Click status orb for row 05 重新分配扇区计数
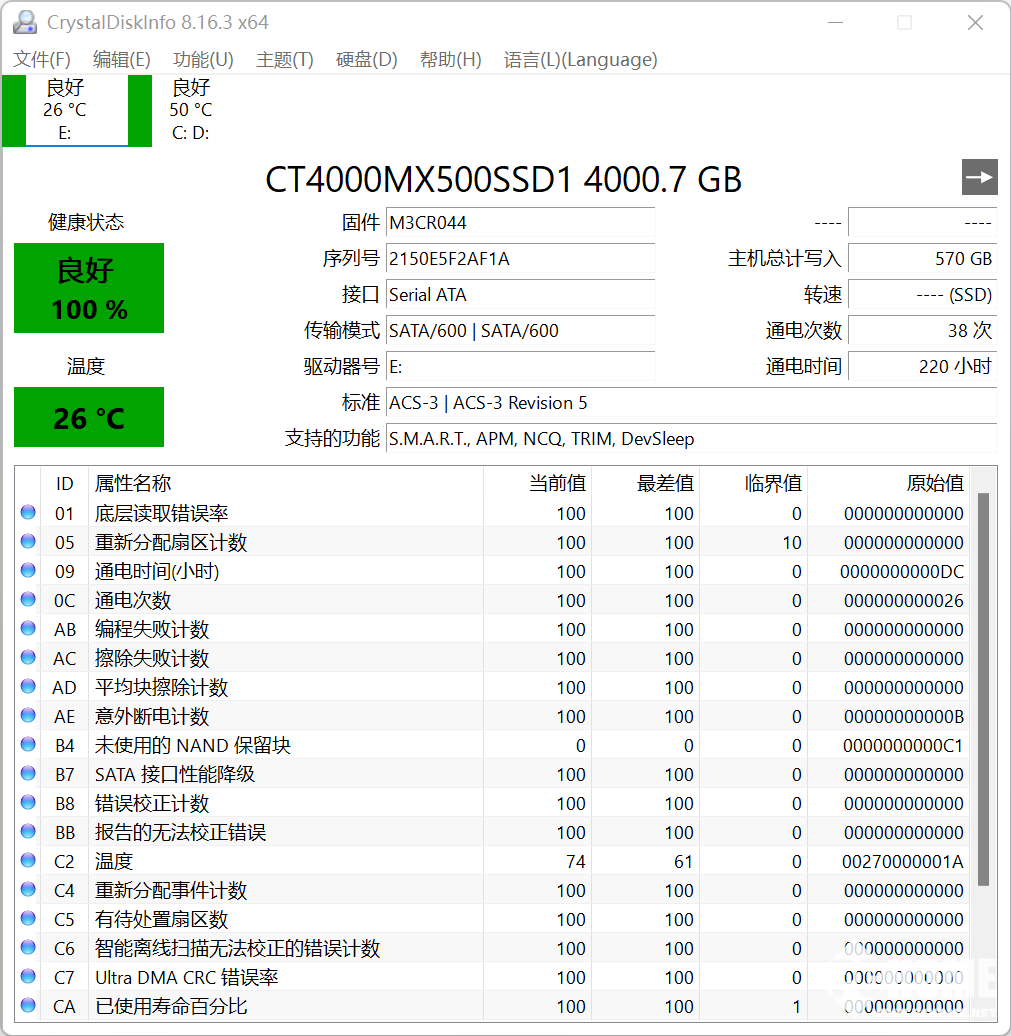 pos(28,541)
